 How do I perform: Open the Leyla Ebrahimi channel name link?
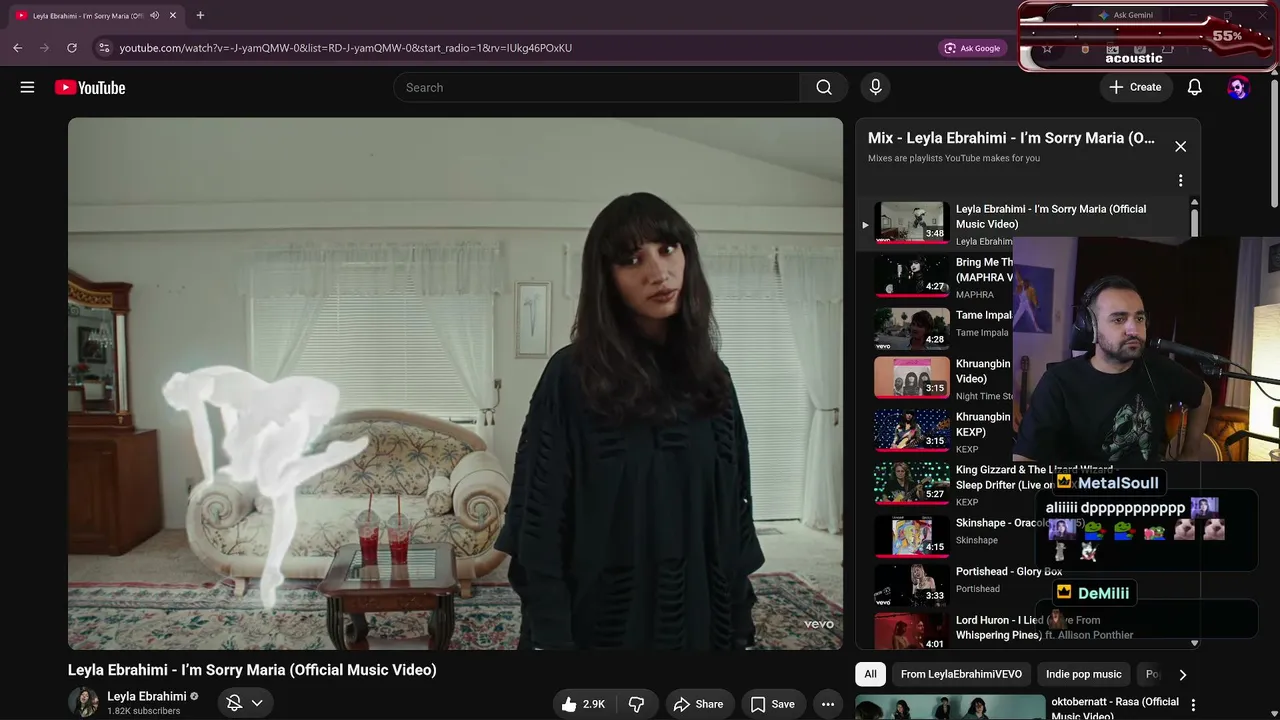click(147, 696)
